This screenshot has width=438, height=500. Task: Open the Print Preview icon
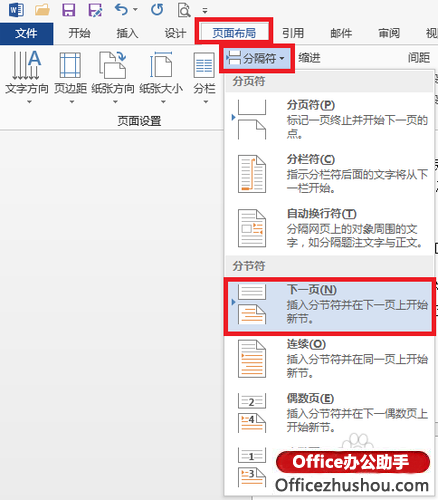(x=184, y=10)
